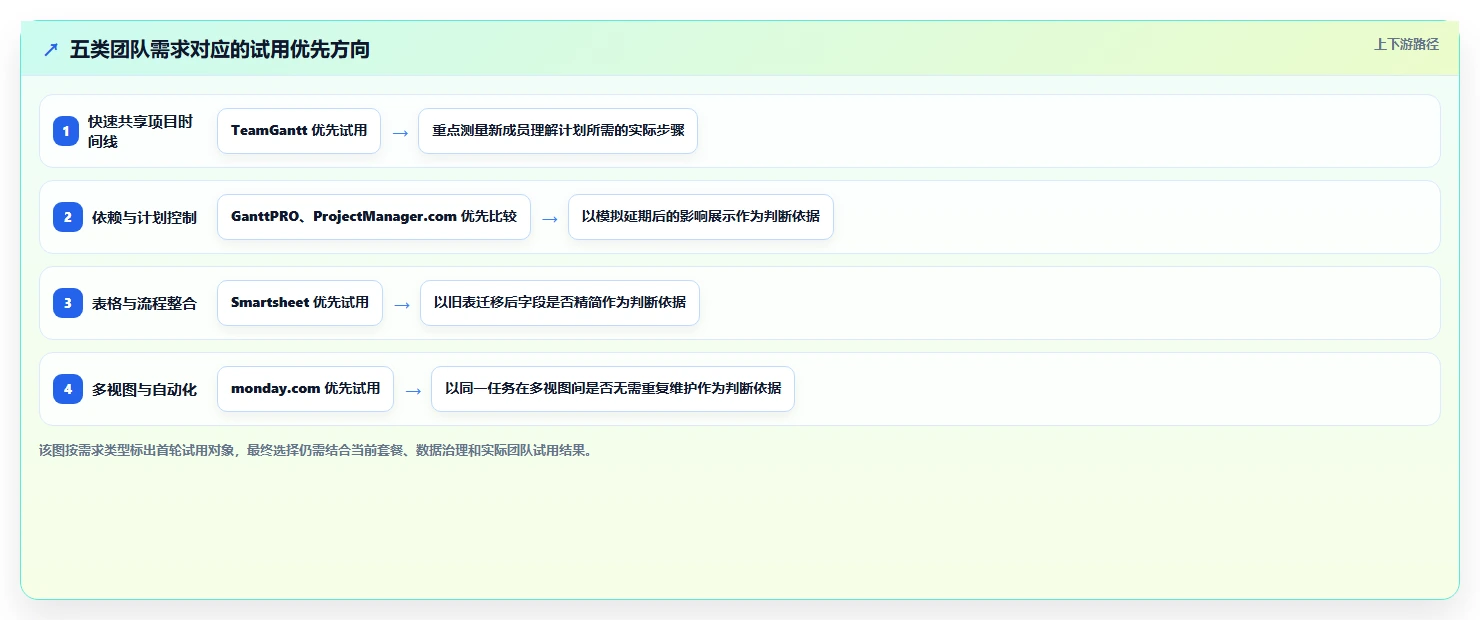Open the monday.com 优先试用 box

click(305, 389)
